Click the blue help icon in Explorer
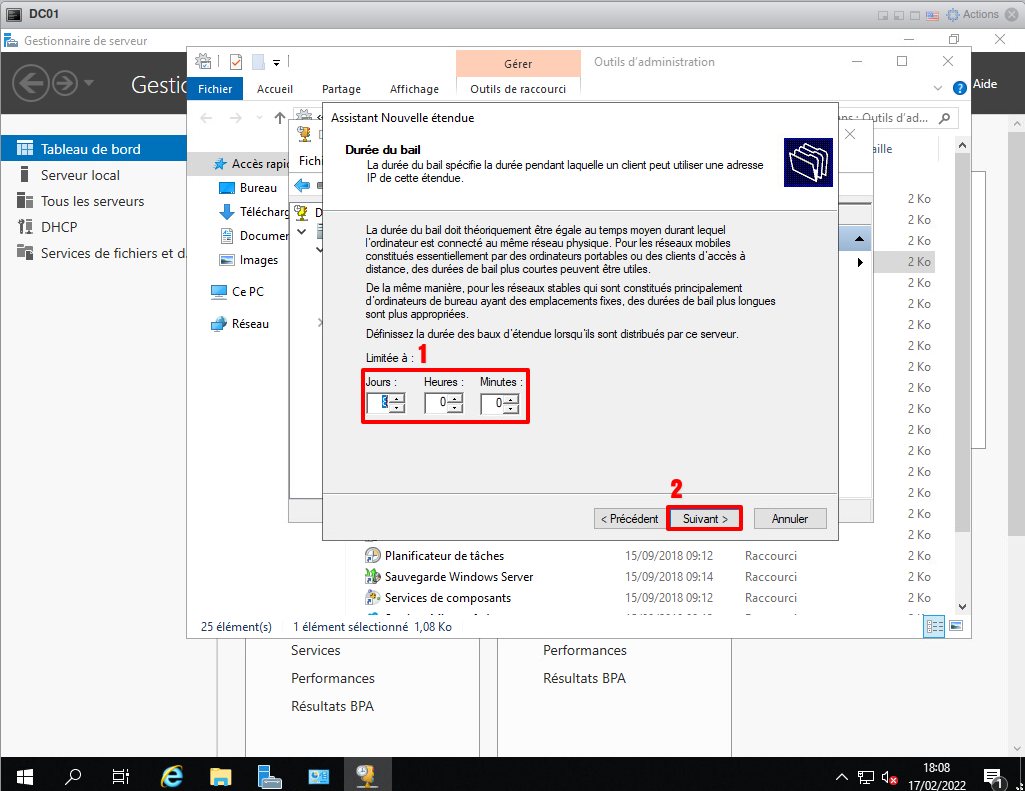Image resolution: width=1025 pixels, height=791 pixels. click(x=960, y=87)
